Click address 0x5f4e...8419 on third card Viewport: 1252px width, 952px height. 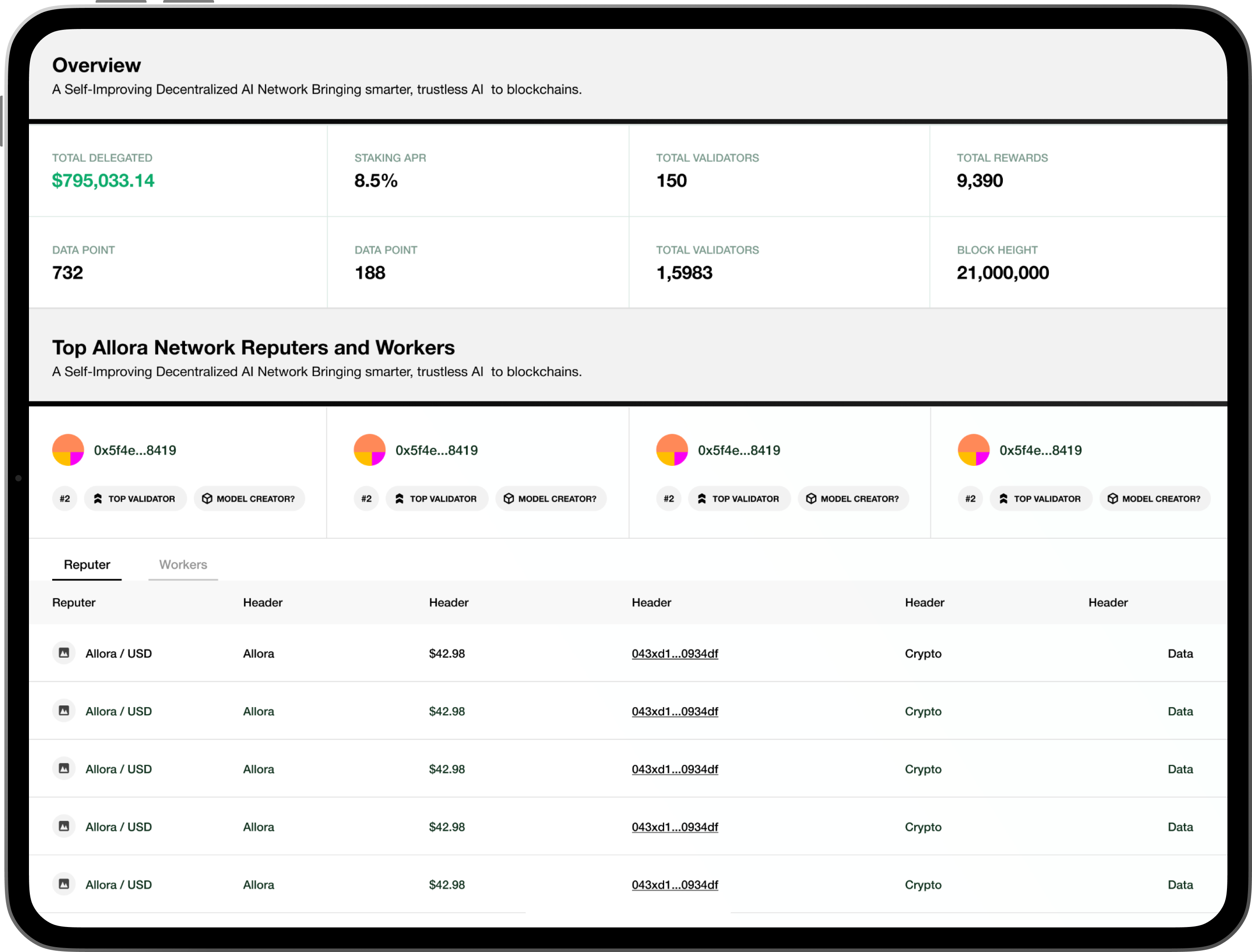[x=739, y=451]
